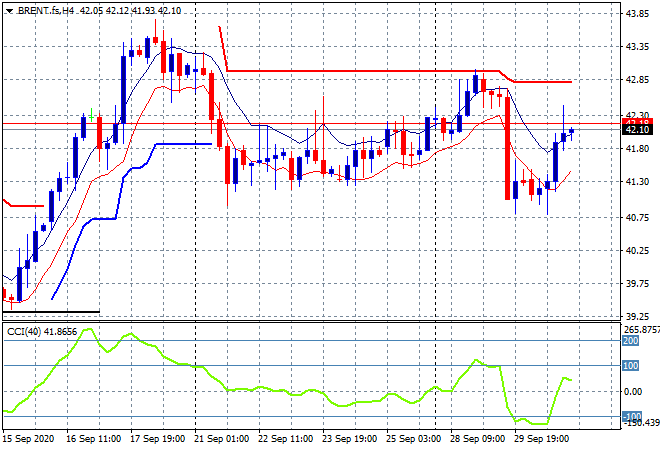This screenshot has height=450, width=660.
Task: Click the 40.25 price axis value
Action: coord(637,250)
